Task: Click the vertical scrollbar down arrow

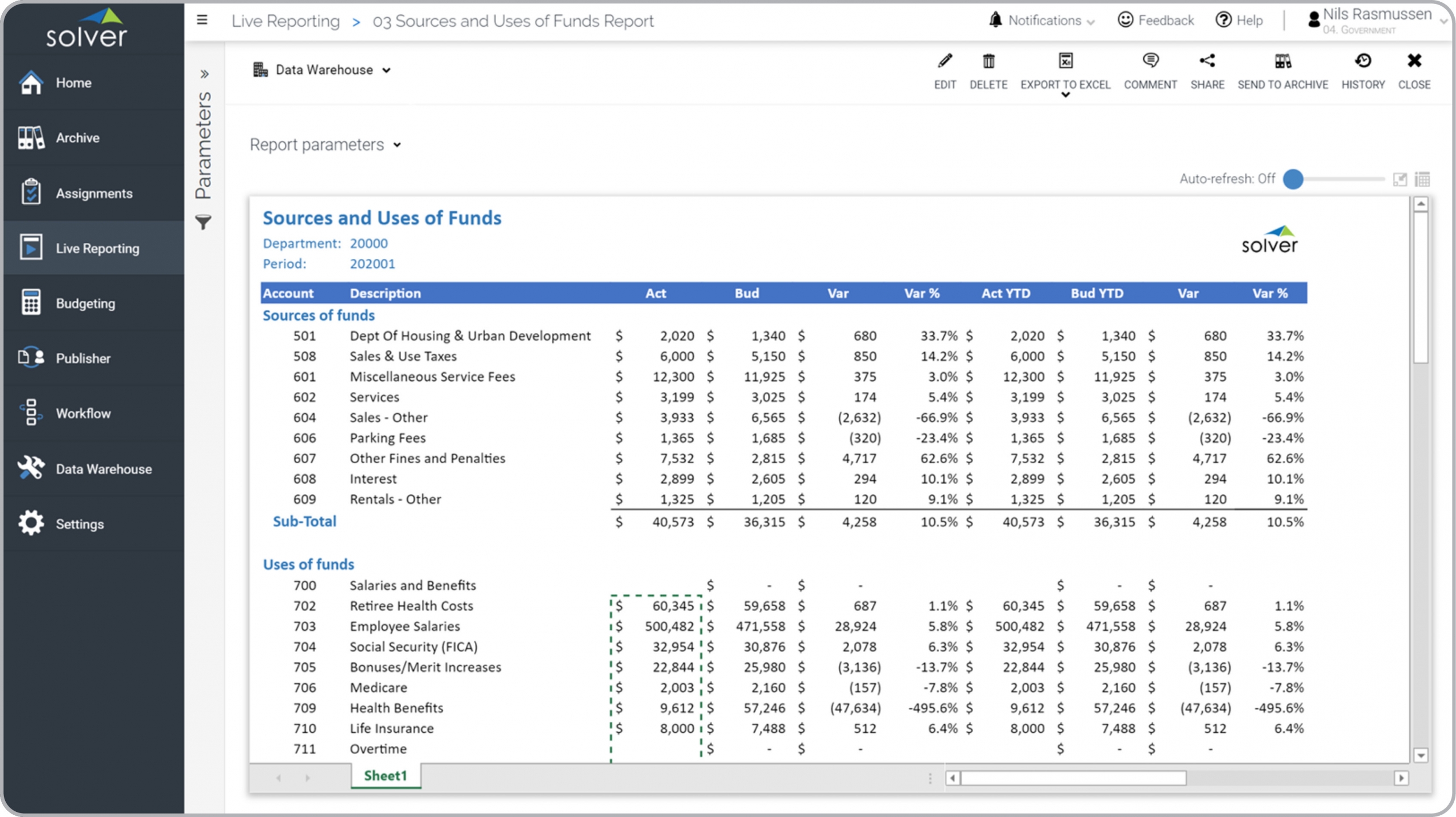Action: [x=1421, y=756]
